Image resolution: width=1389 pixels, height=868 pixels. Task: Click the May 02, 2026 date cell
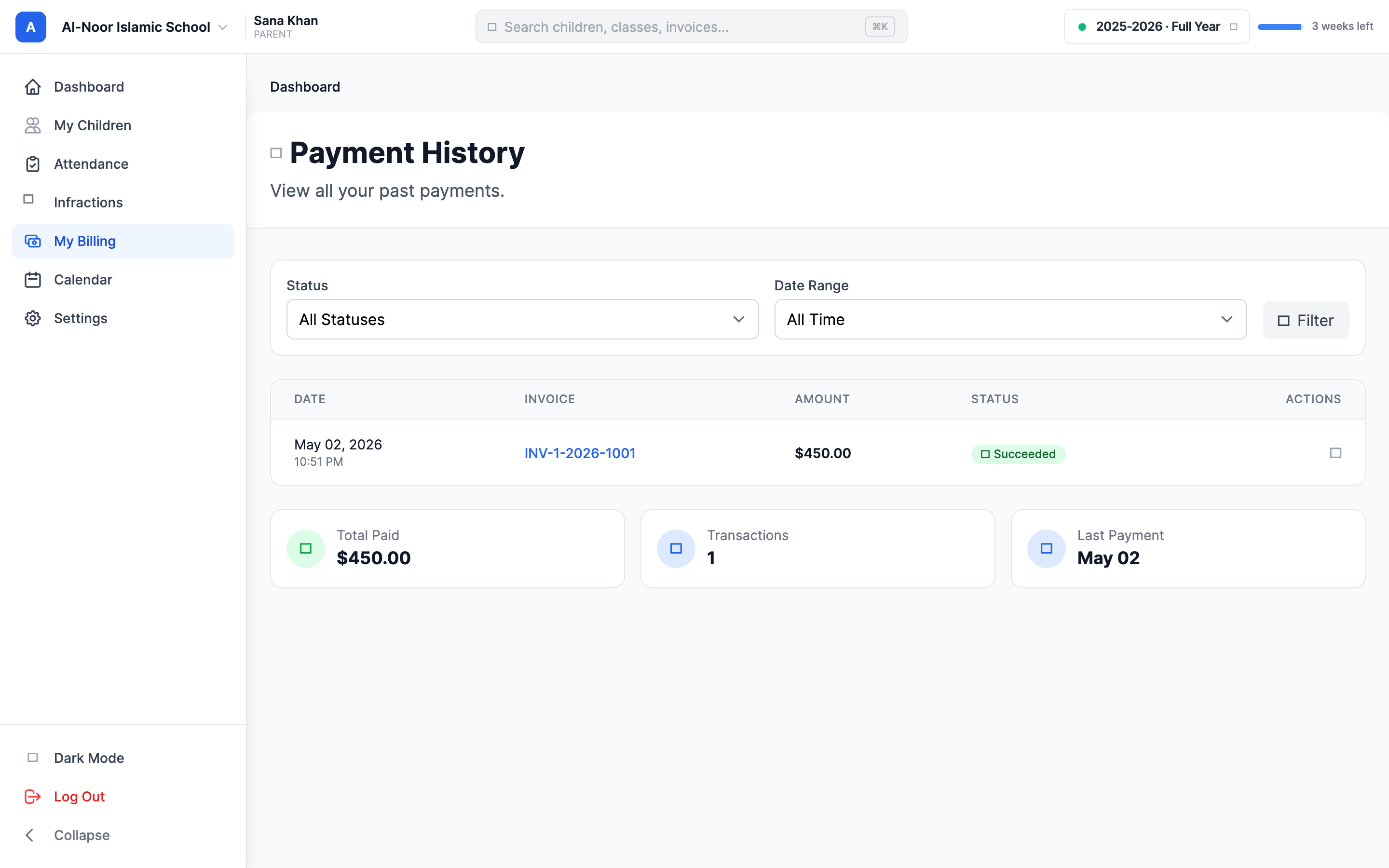[x=338, y=444]
